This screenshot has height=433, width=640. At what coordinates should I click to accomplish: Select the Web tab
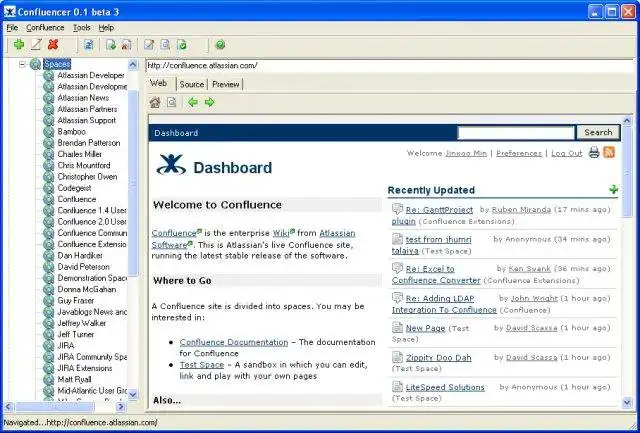159,83
